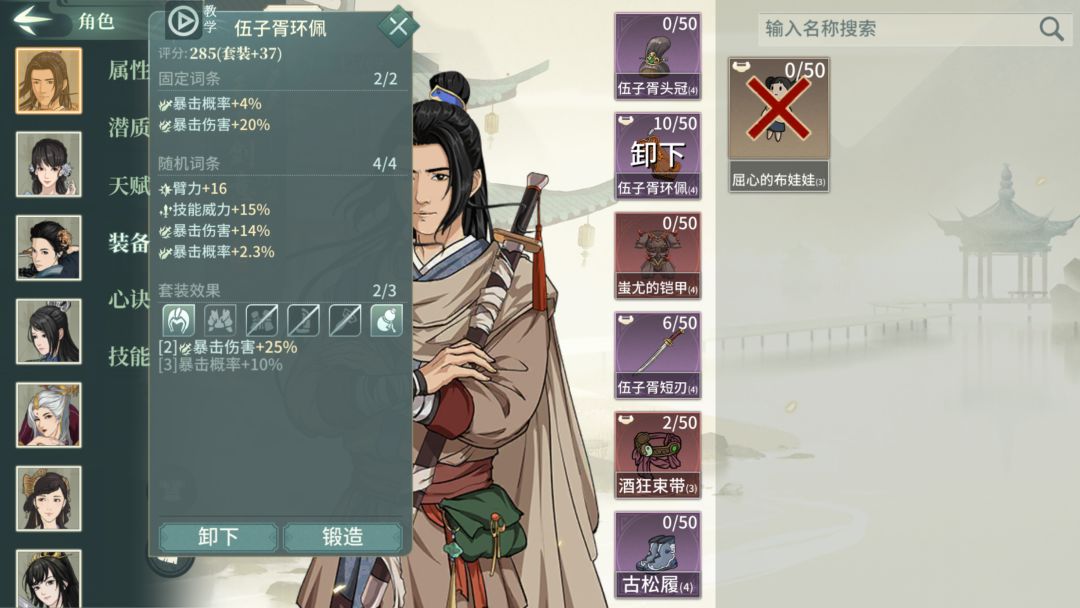This screenshot has width=1080, height=608.
Task: Click the 锻造 forge button
Action: click(342, 536)
